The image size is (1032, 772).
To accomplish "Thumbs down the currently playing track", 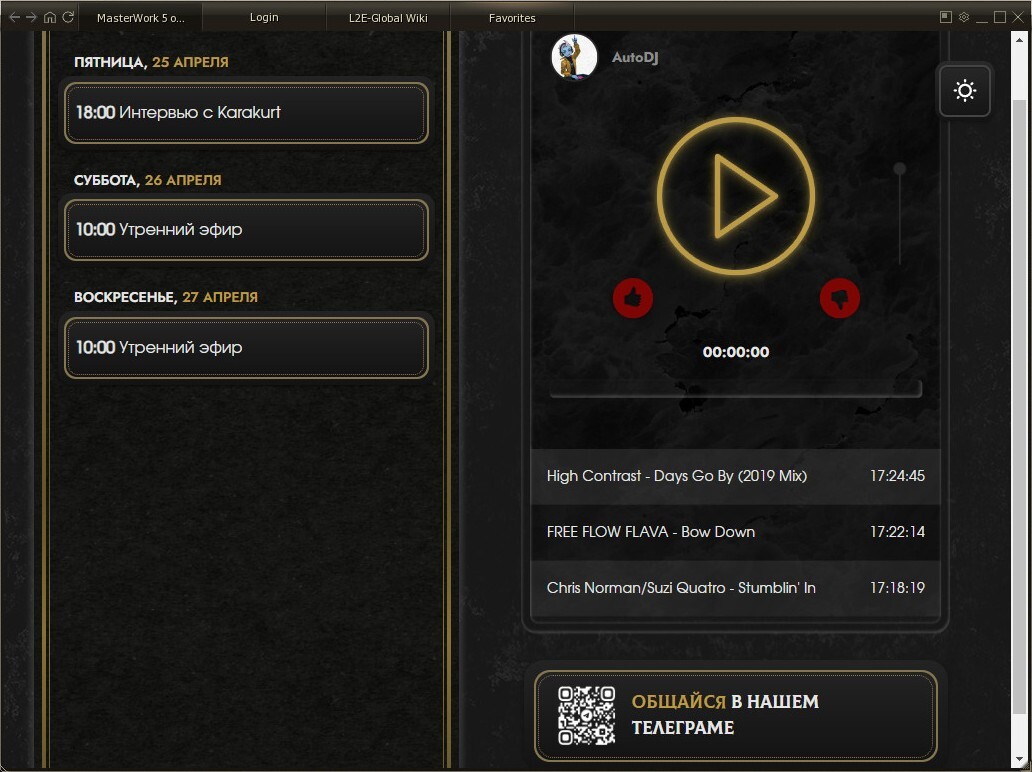I will click(x=839, y=298).
